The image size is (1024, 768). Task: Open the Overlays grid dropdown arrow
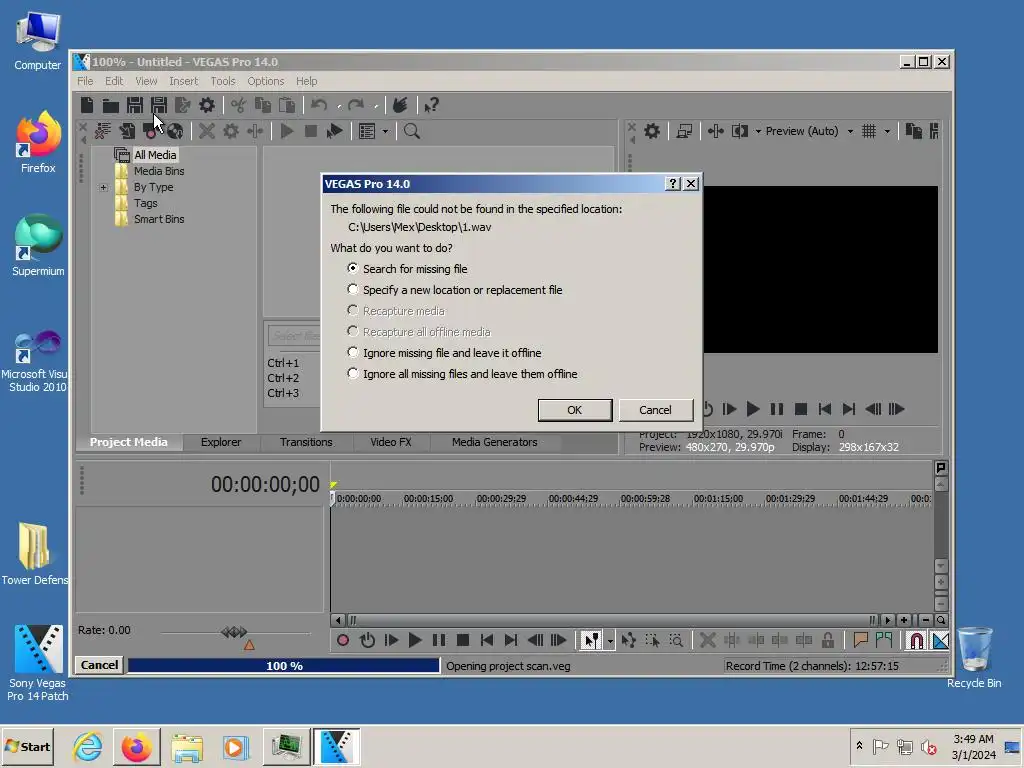coord(887,131)
